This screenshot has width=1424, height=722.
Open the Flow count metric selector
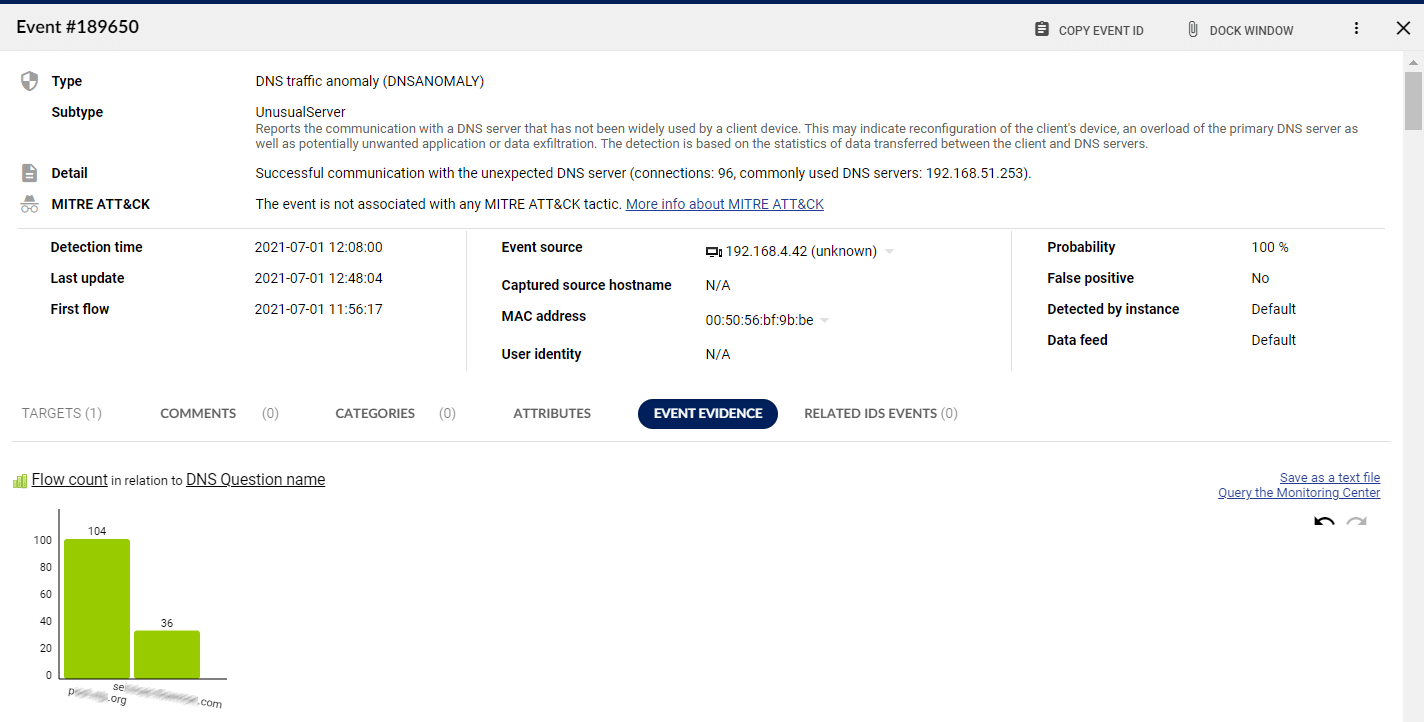coord(69,480)
